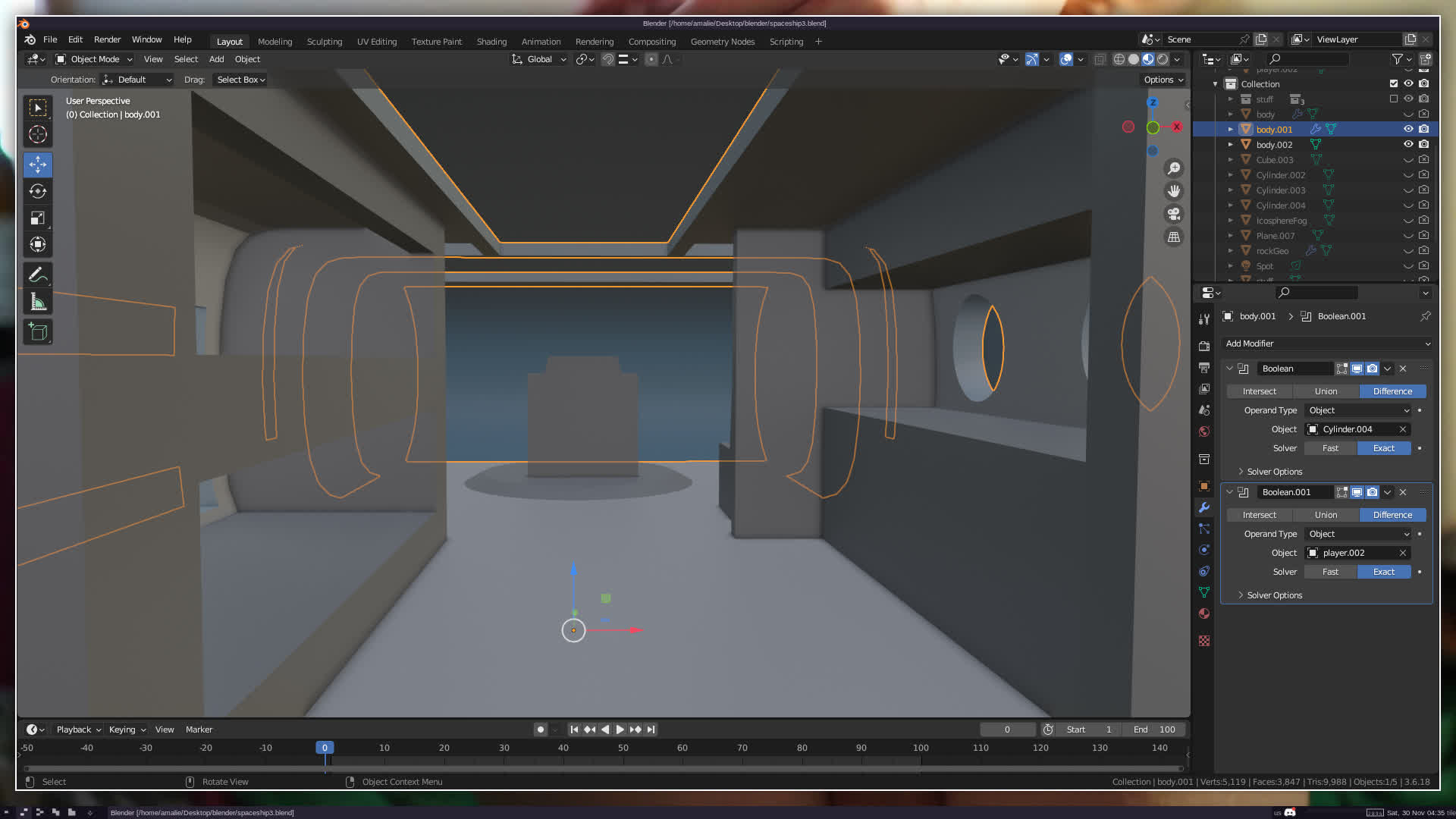Click frame 50 on the timeline
Viewport: 1456px width, 819px height.
(623, 748)
